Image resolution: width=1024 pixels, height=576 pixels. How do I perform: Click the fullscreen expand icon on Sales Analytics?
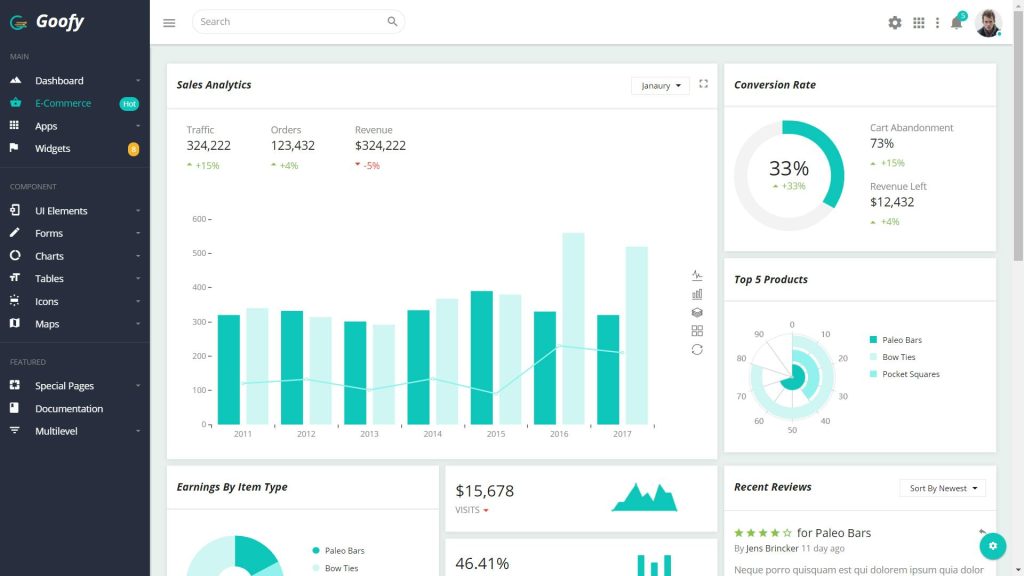703,85
